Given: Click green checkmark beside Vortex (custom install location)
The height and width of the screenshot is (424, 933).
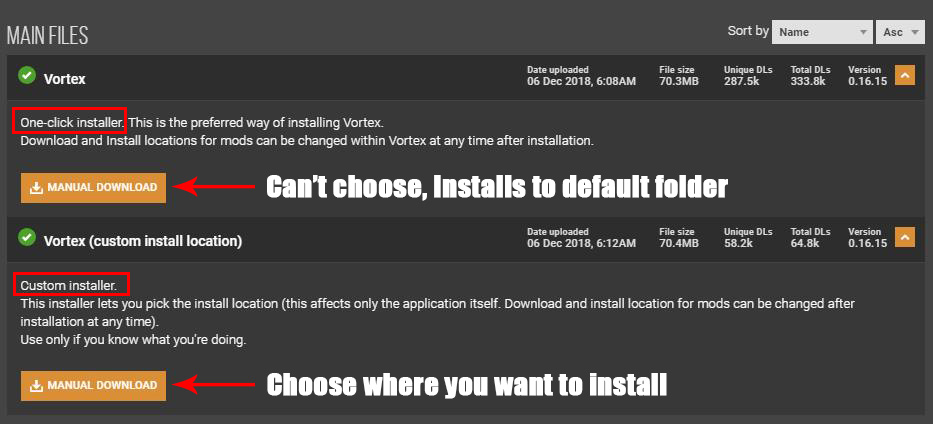Looking at the screenshot, I should pos(27,238).
